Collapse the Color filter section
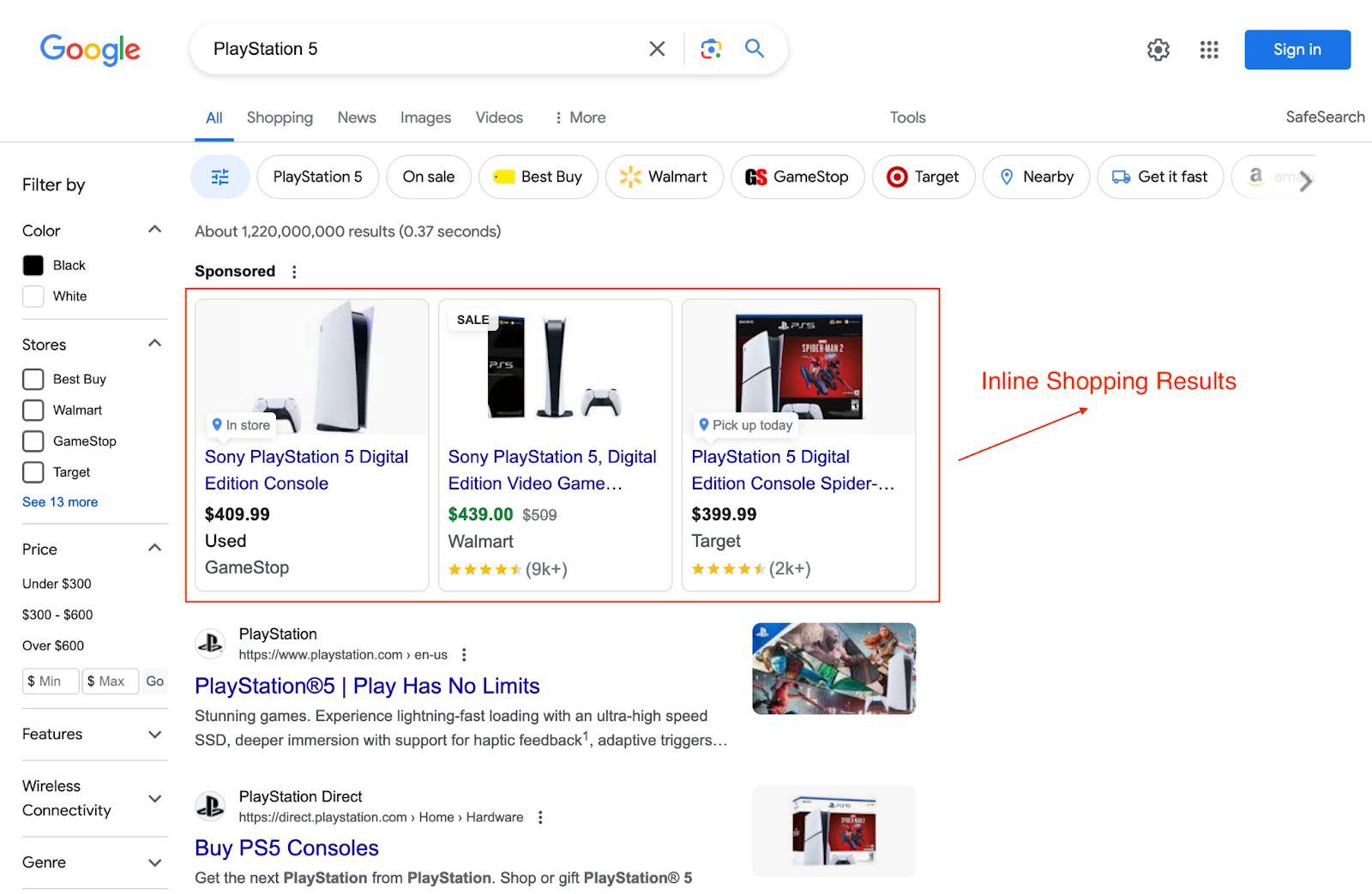This screenshot has height=894, width=1372. click(x=155, y=230)
